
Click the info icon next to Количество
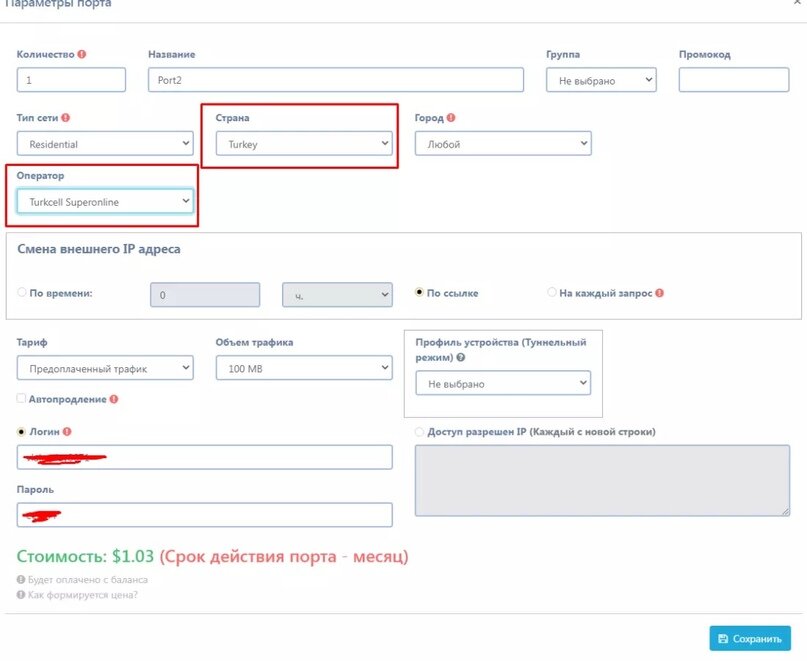[x=82, y=54]
